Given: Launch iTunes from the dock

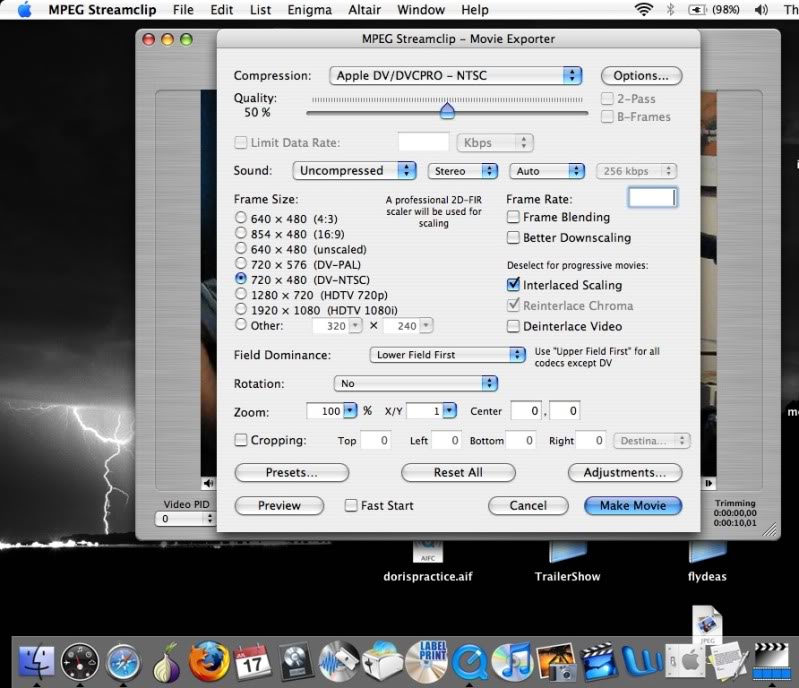Looking at the screenshot, I should pos(513,661).
